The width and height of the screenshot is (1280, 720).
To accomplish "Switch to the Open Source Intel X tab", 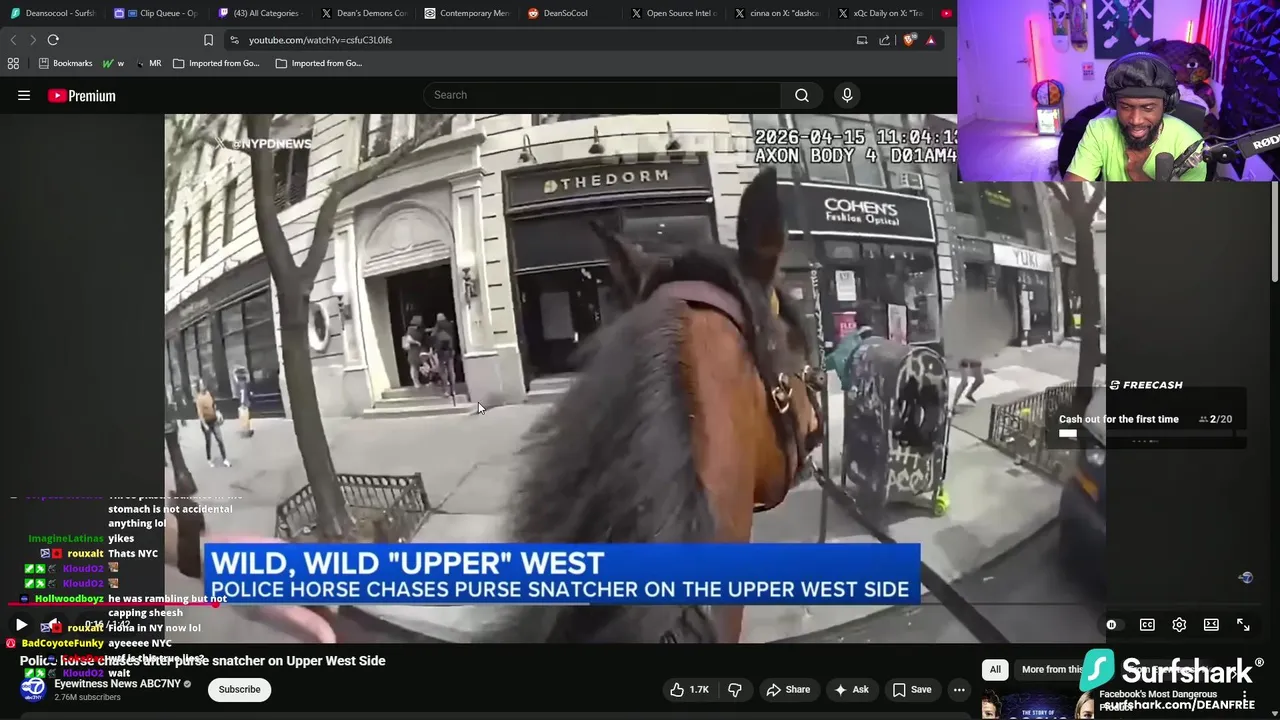I will 675,13.
